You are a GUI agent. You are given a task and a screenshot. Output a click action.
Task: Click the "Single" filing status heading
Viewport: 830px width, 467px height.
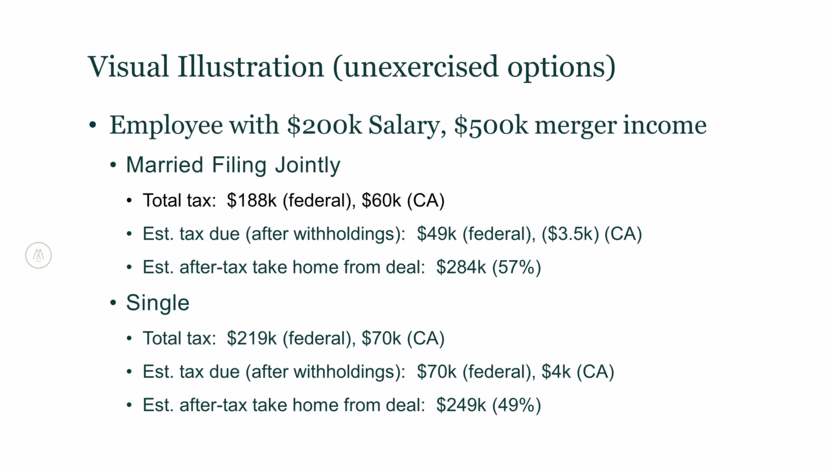pos(158,303)
